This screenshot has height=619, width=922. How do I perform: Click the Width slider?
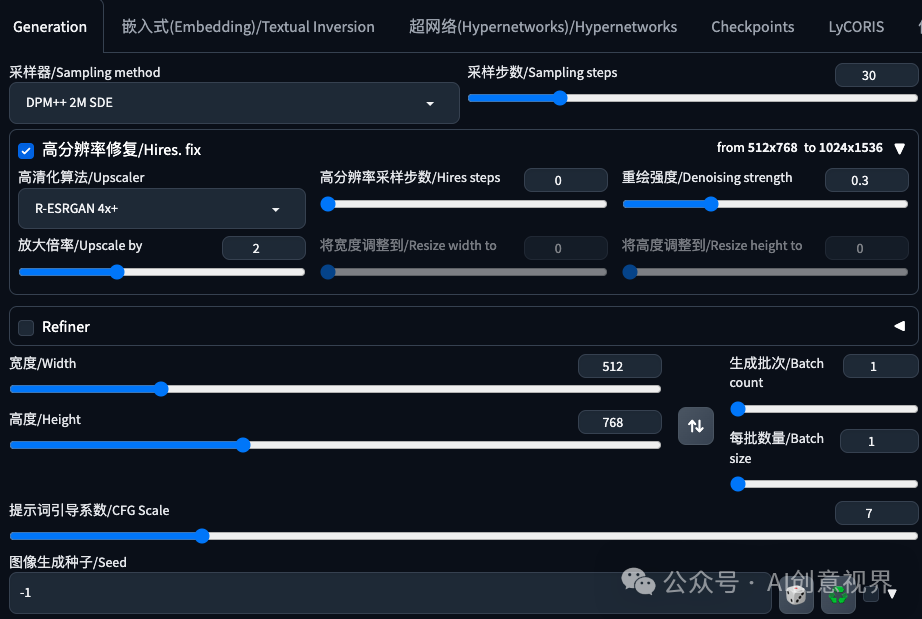tap(335, 389)
